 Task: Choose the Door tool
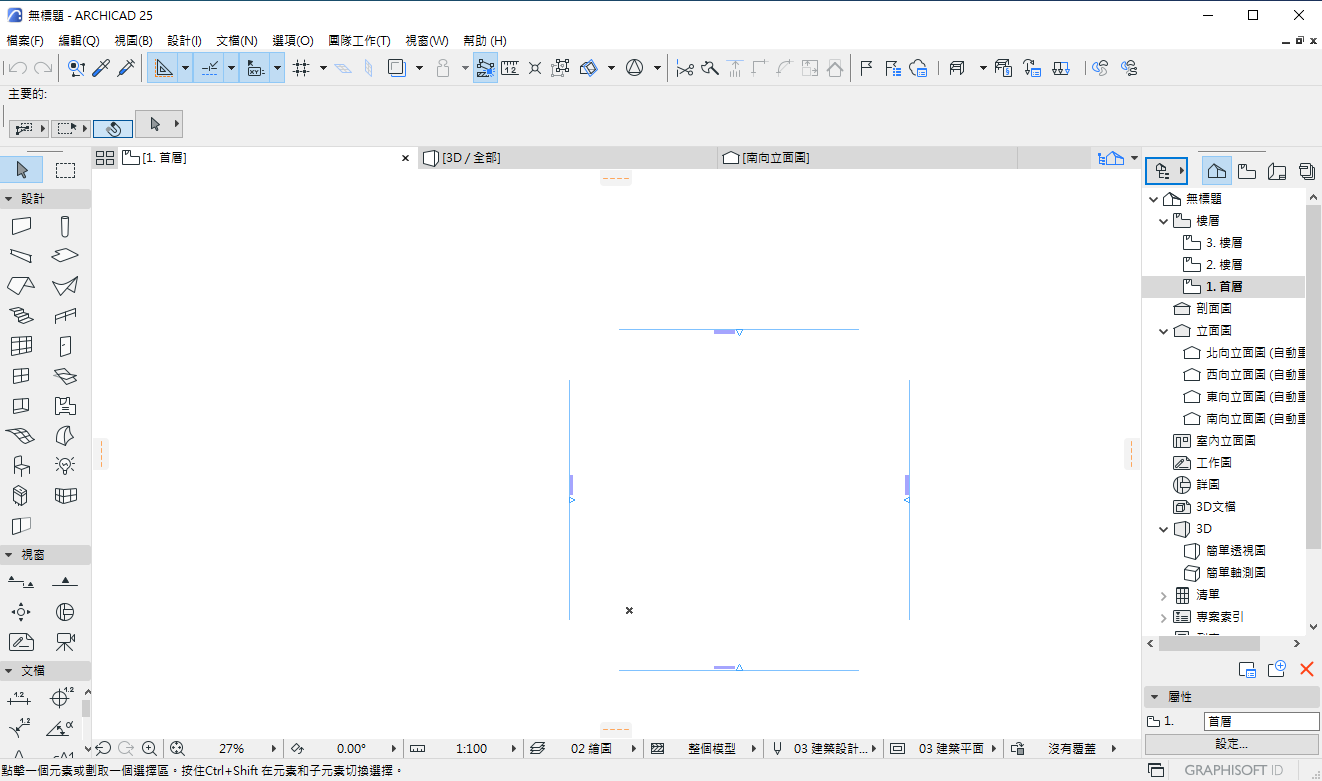pos(65,346)
